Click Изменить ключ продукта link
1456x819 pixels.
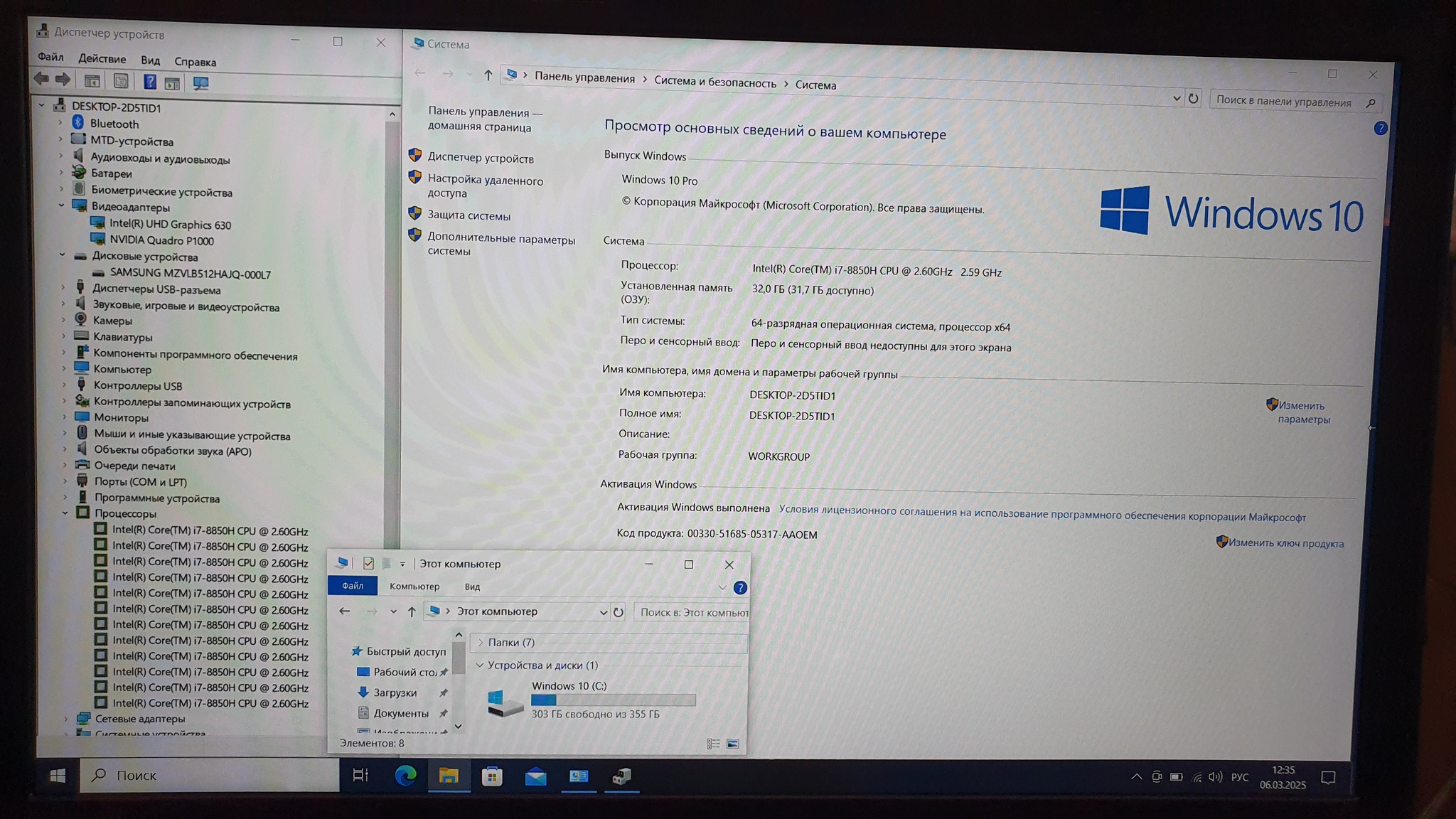click(1285, 543)
